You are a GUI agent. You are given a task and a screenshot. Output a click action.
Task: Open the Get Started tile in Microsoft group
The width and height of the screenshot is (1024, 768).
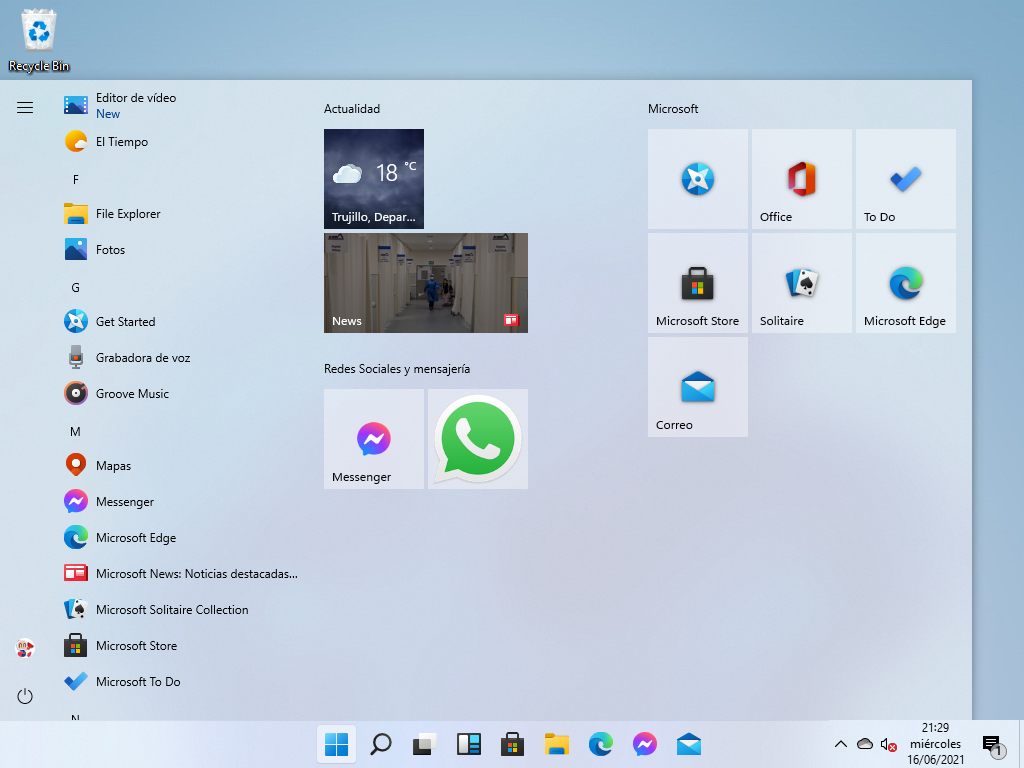pos(697,179)
